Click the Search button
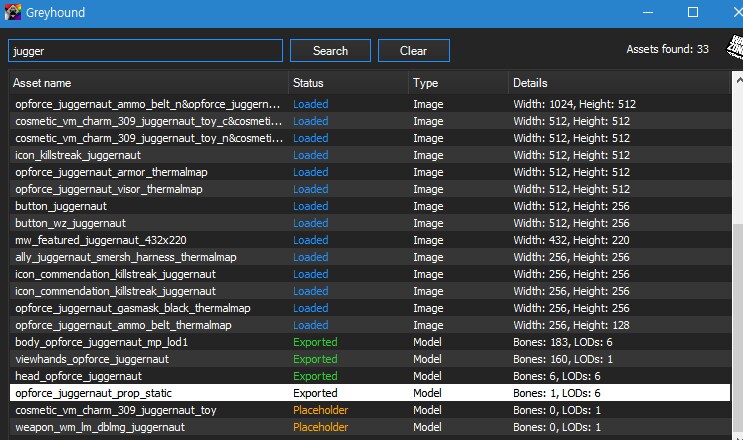The image size is (743, 440). point(330,51)
